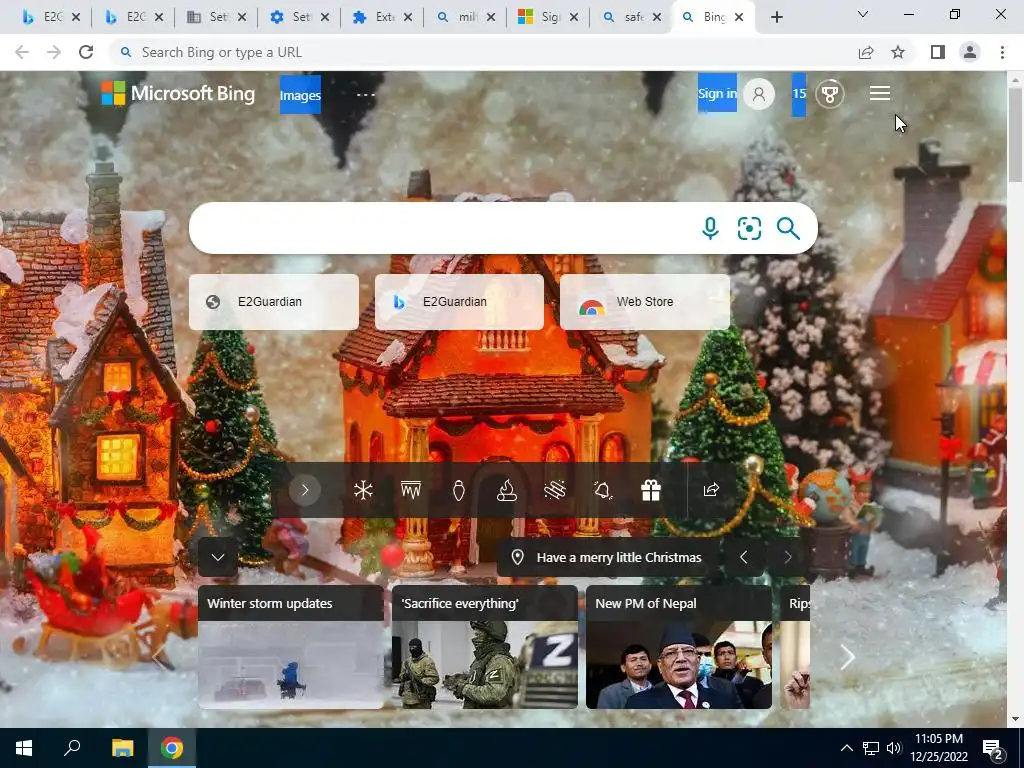Expand holiday toolbar with round arrow
This screenshot has width=1024, height=768.
click(x=304, y=490)
